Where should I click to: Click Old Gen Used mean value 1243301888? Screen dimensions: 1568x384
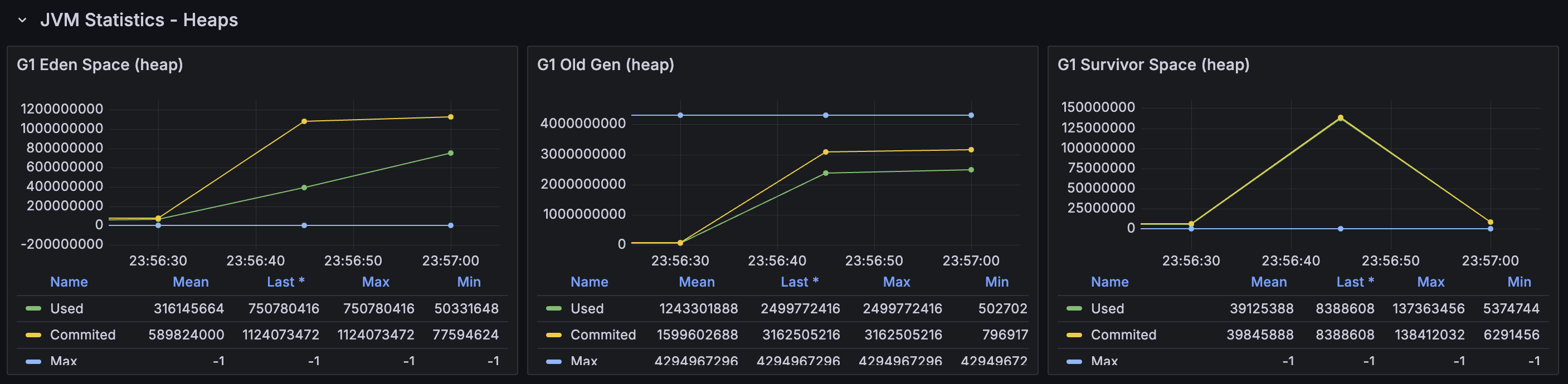699,309
